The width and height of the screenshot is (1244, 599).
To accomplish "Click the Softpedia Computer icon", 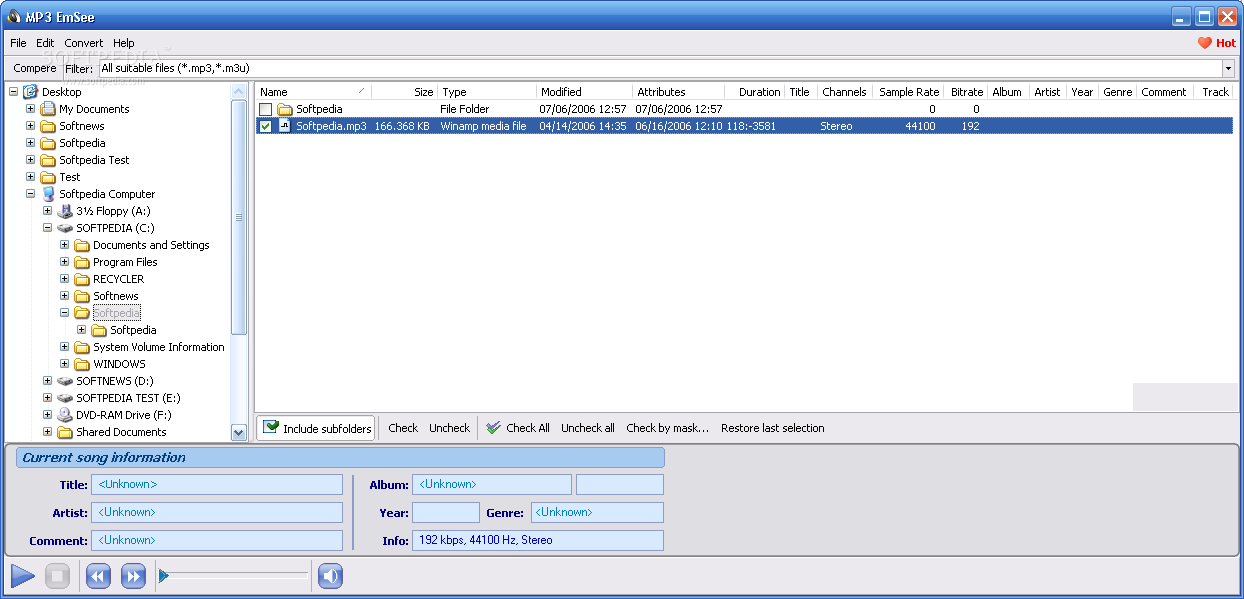I will tap(47, 194).
